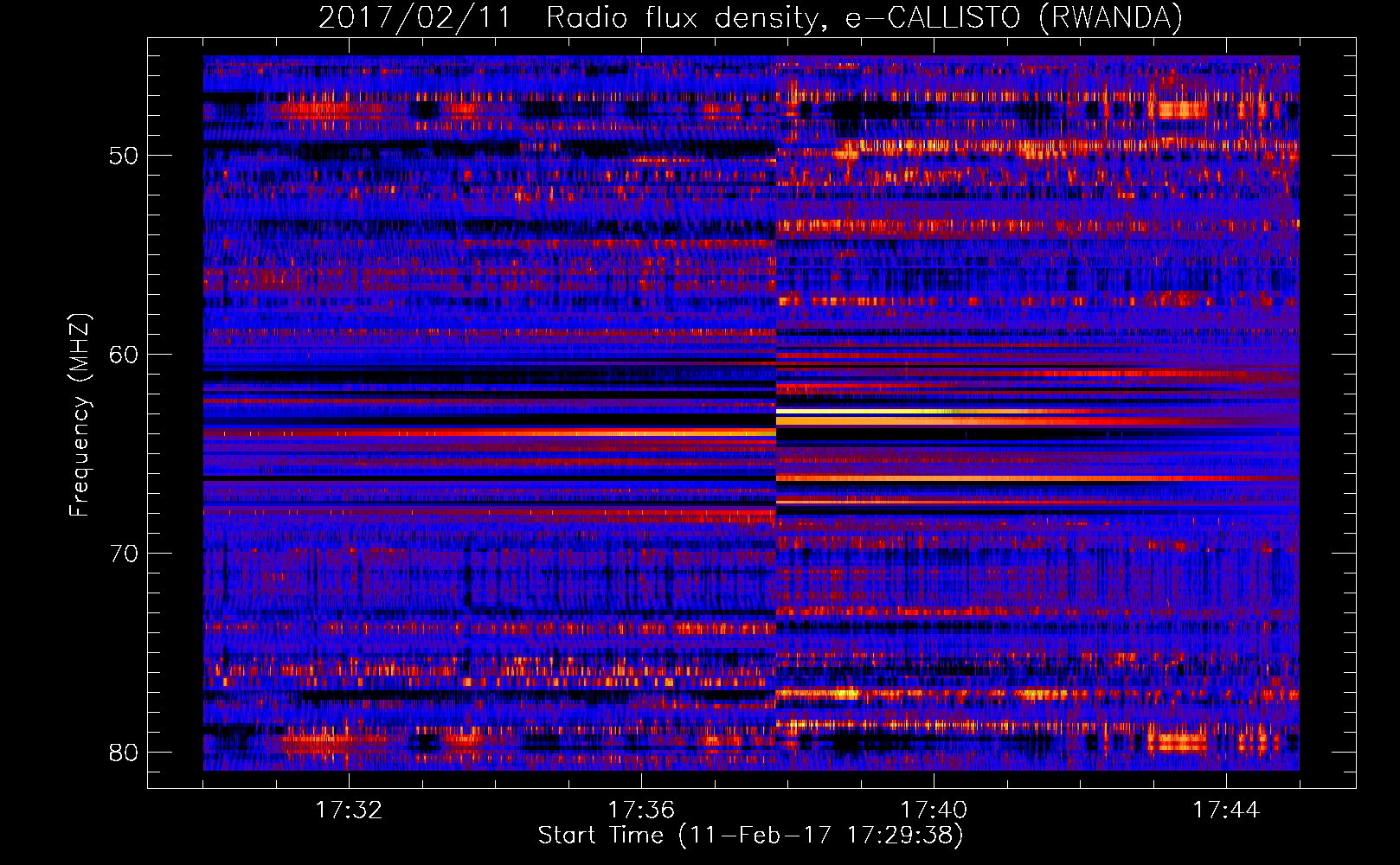Select the 17:44 time tick label

(1226, 810)
